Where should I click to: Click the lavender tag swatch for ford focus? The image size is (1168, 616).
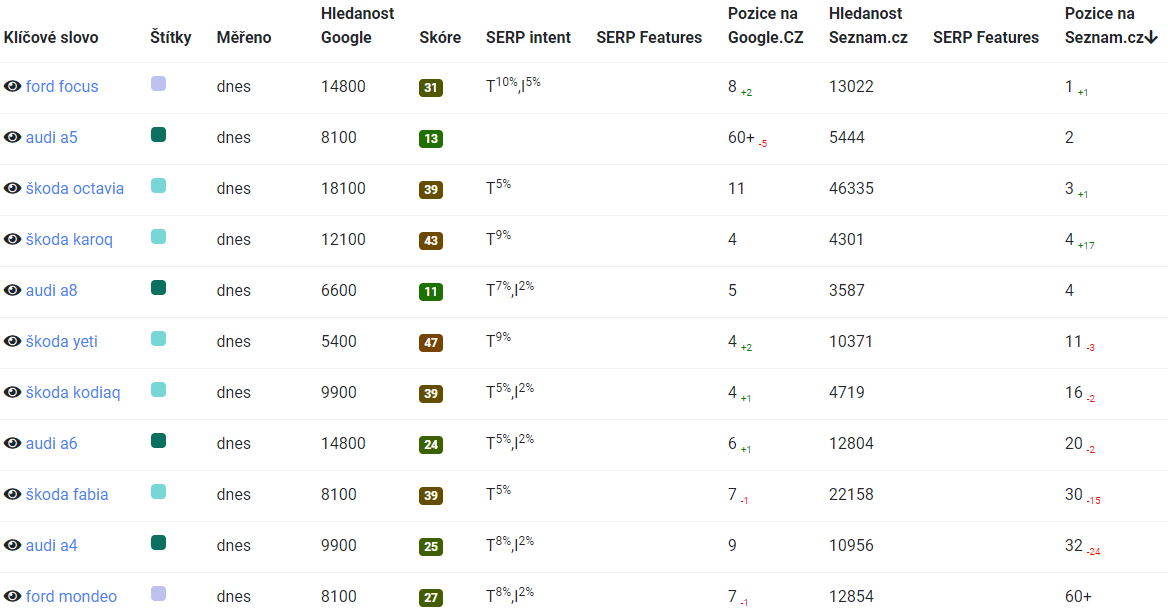point(159,83)
